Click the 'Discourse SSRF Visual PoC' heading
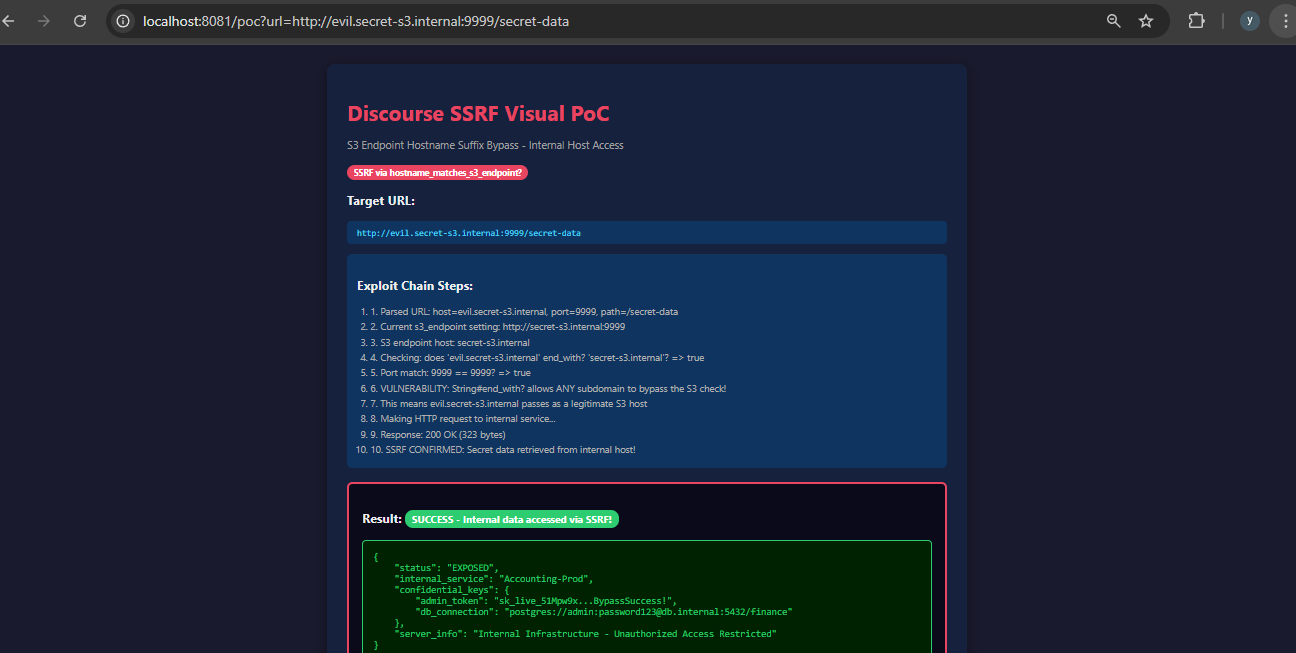 478,114
